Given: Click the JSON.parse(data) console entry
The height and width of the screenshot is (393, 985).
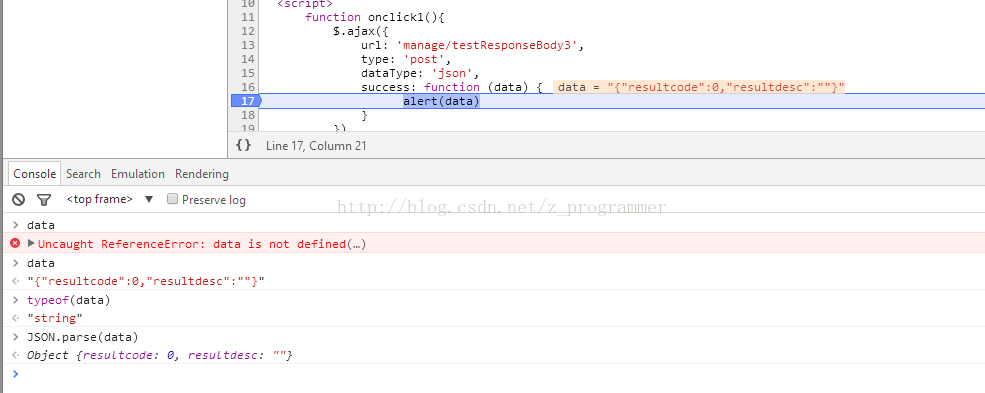Looking at the screenshot, I should click(82, 337).
